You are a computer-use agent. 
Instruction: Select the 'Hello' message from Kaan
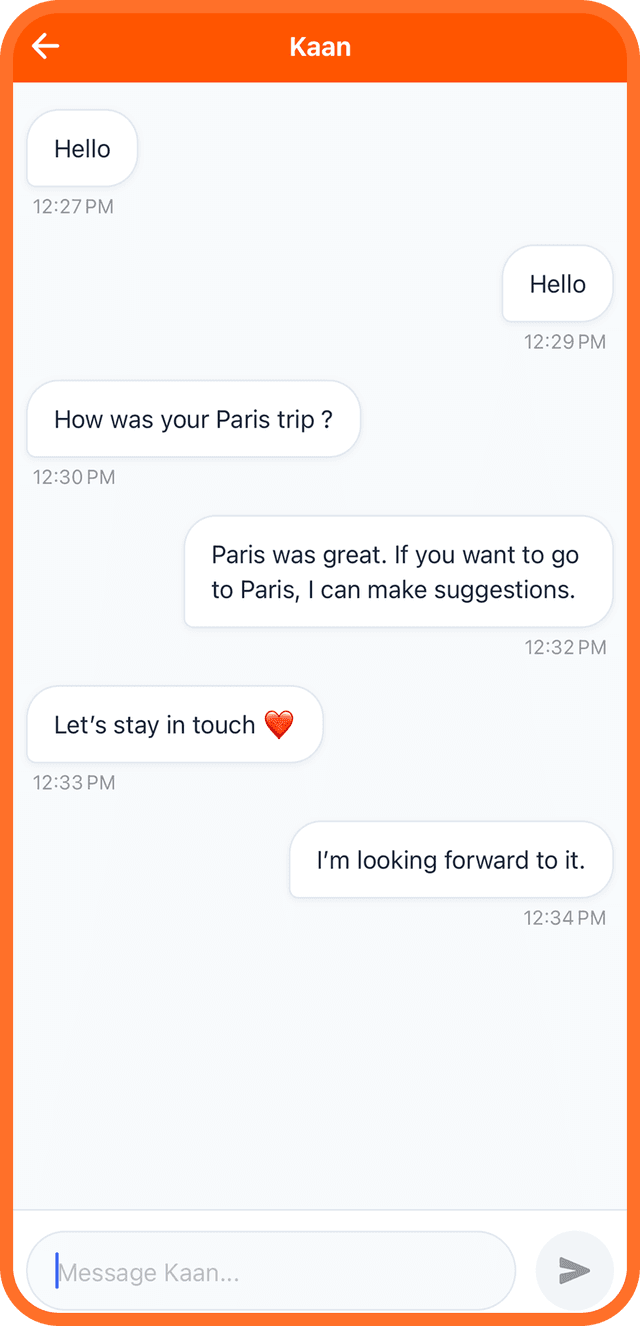(81, 148)
